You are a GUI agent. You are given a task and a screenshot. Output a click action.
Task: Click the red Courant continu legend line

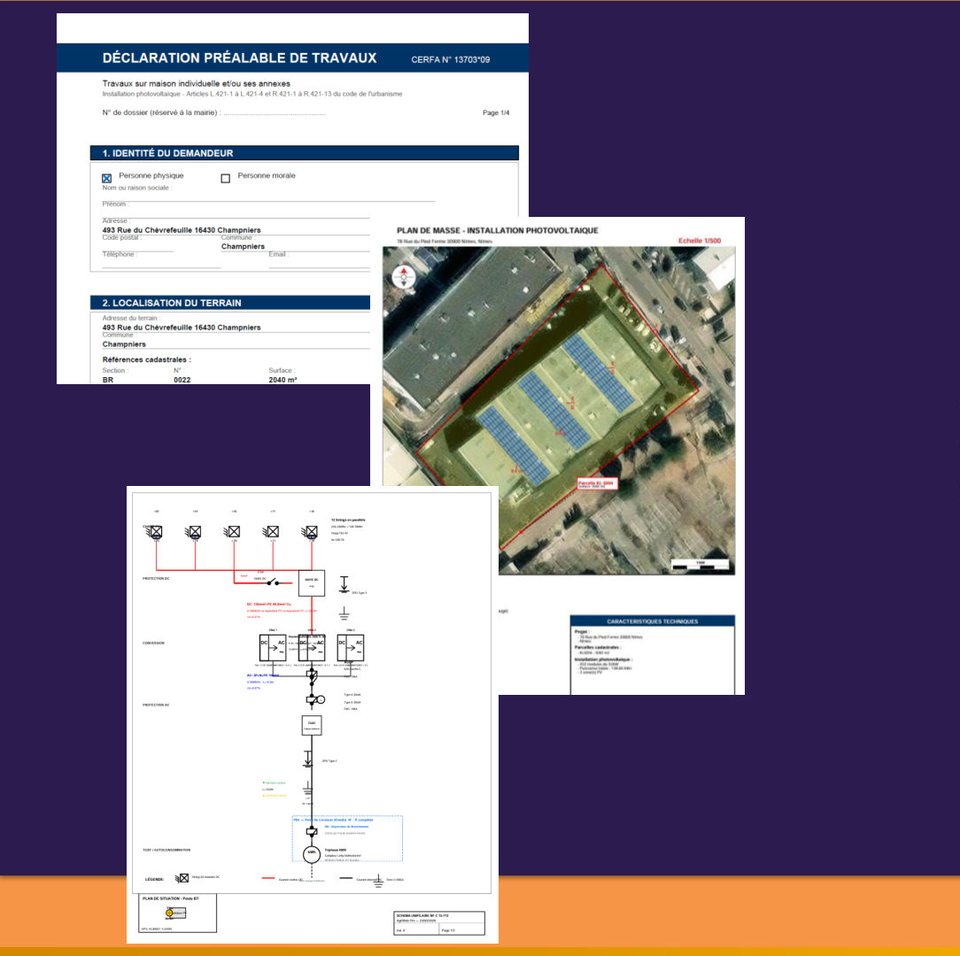click(269, 876)
